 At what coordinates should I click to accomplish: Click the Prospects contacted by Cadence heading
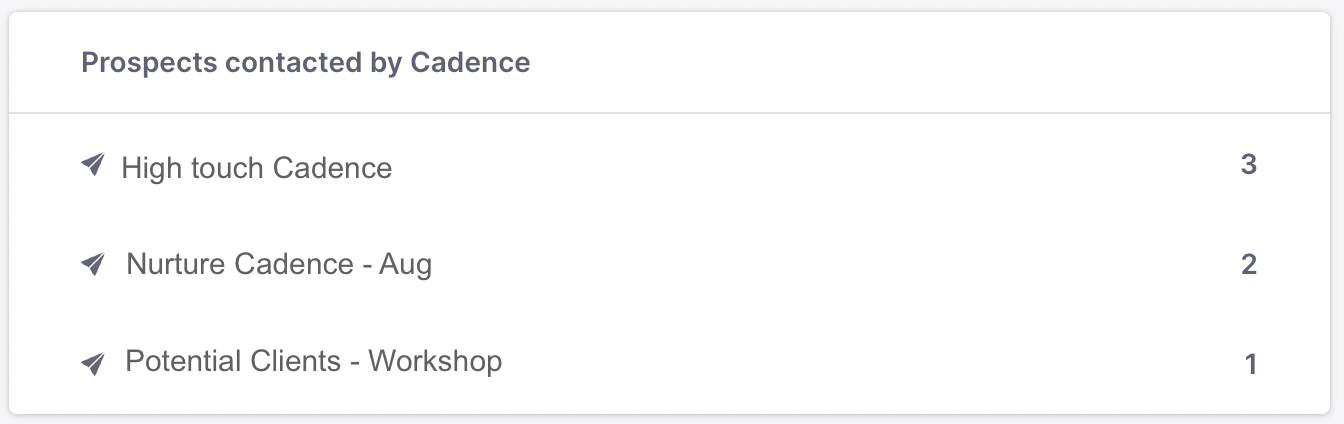[306, 63]
